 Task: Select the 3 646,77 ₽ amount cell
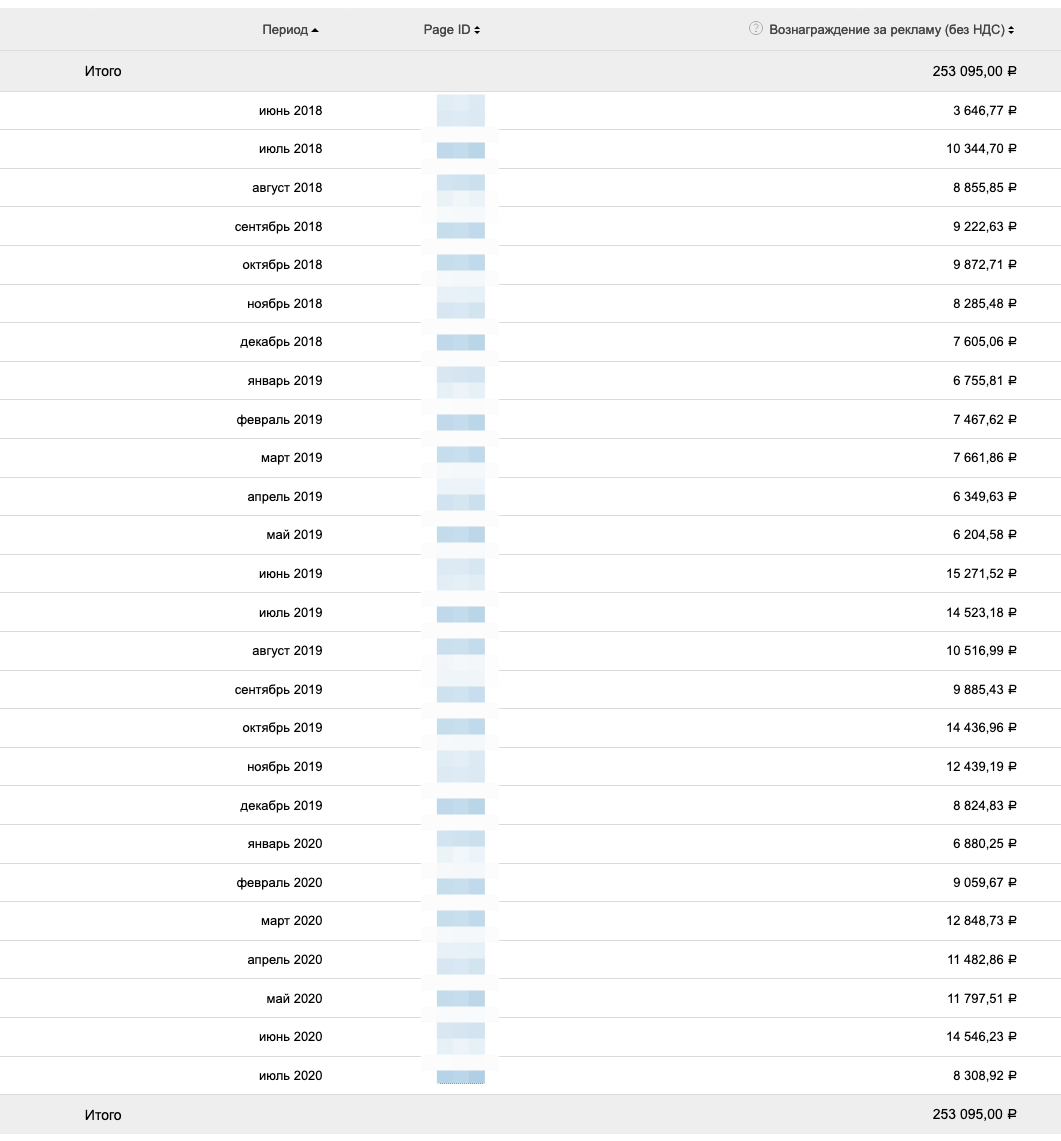984,111
